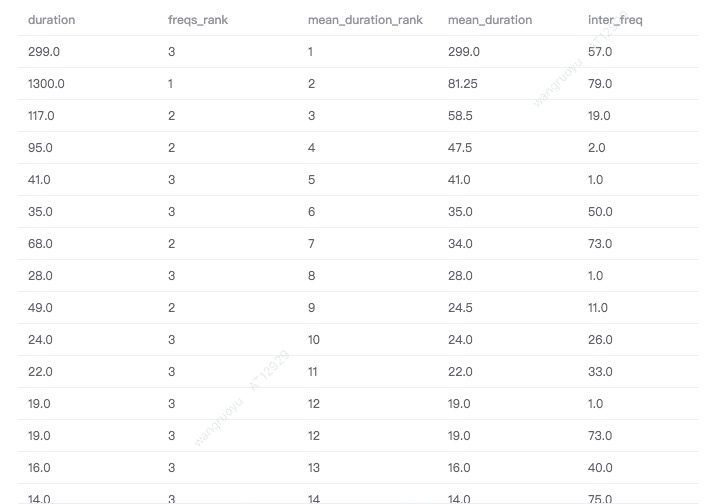
Task: Select the inter_freq cell showing 57.0
Action: click(600, 52)
